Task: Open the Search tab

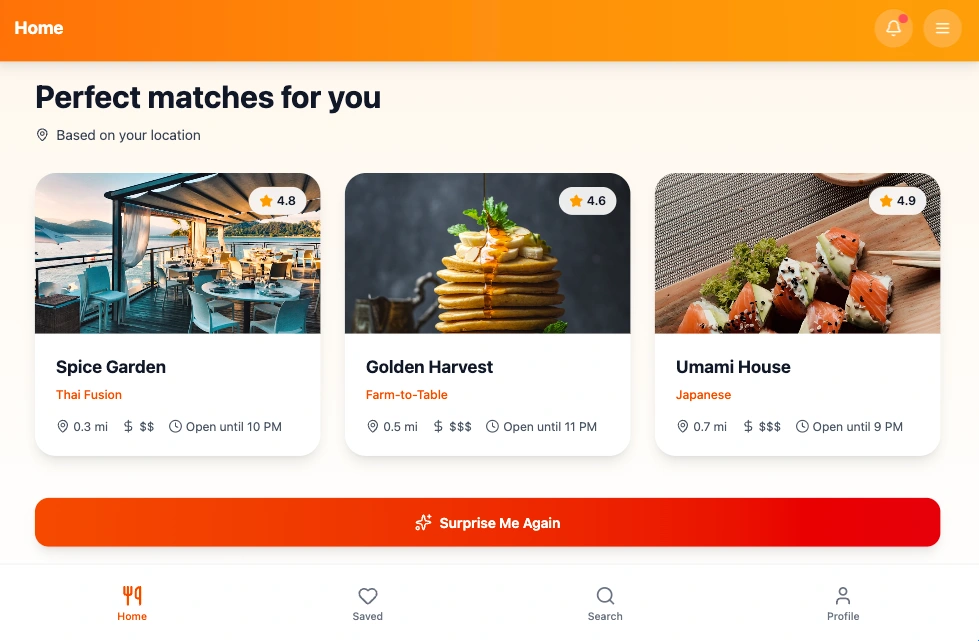Action: [605, 604]
